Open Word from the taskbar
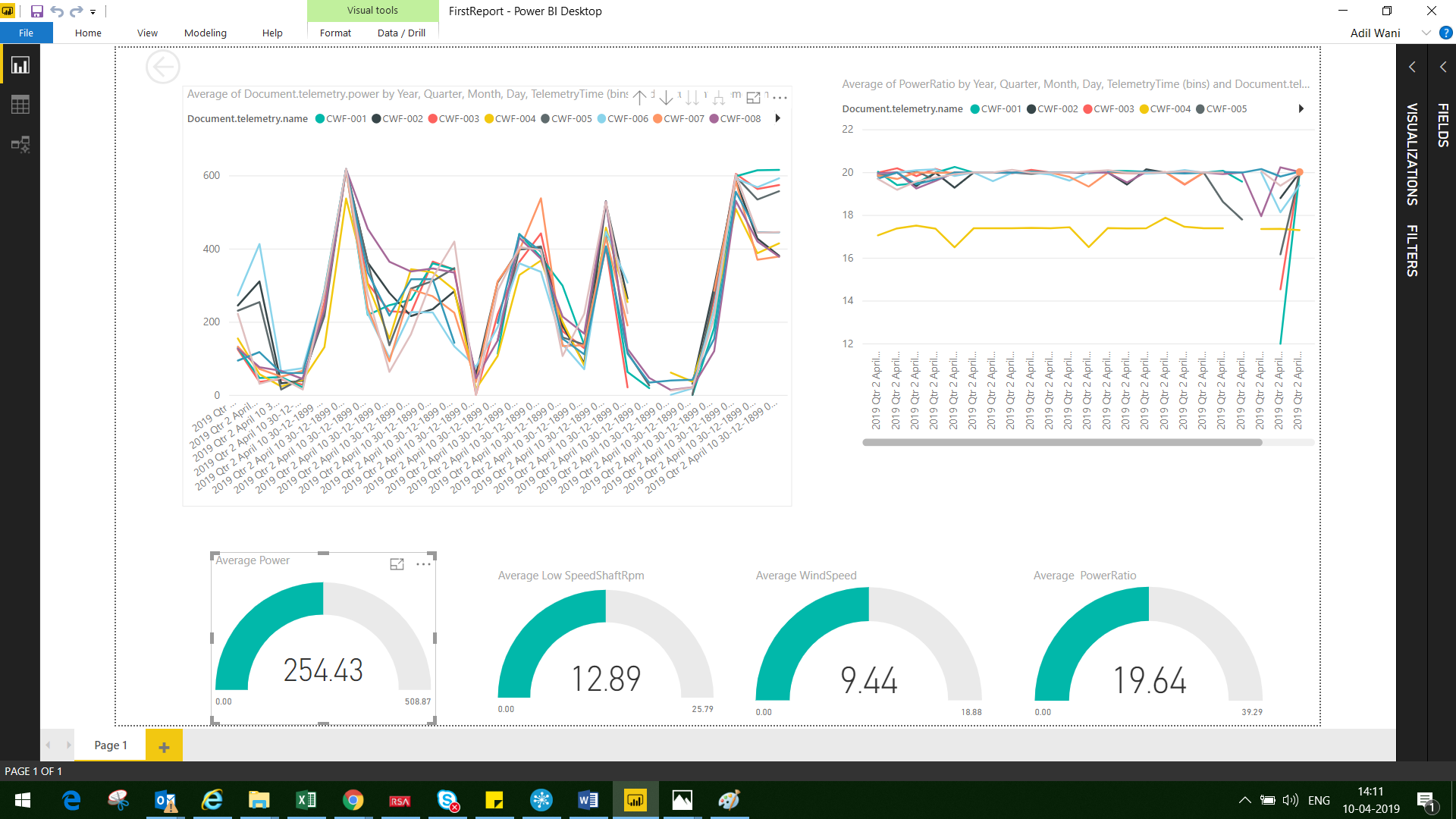Viewport: 1456px width, 819px height. click(588, 800)
